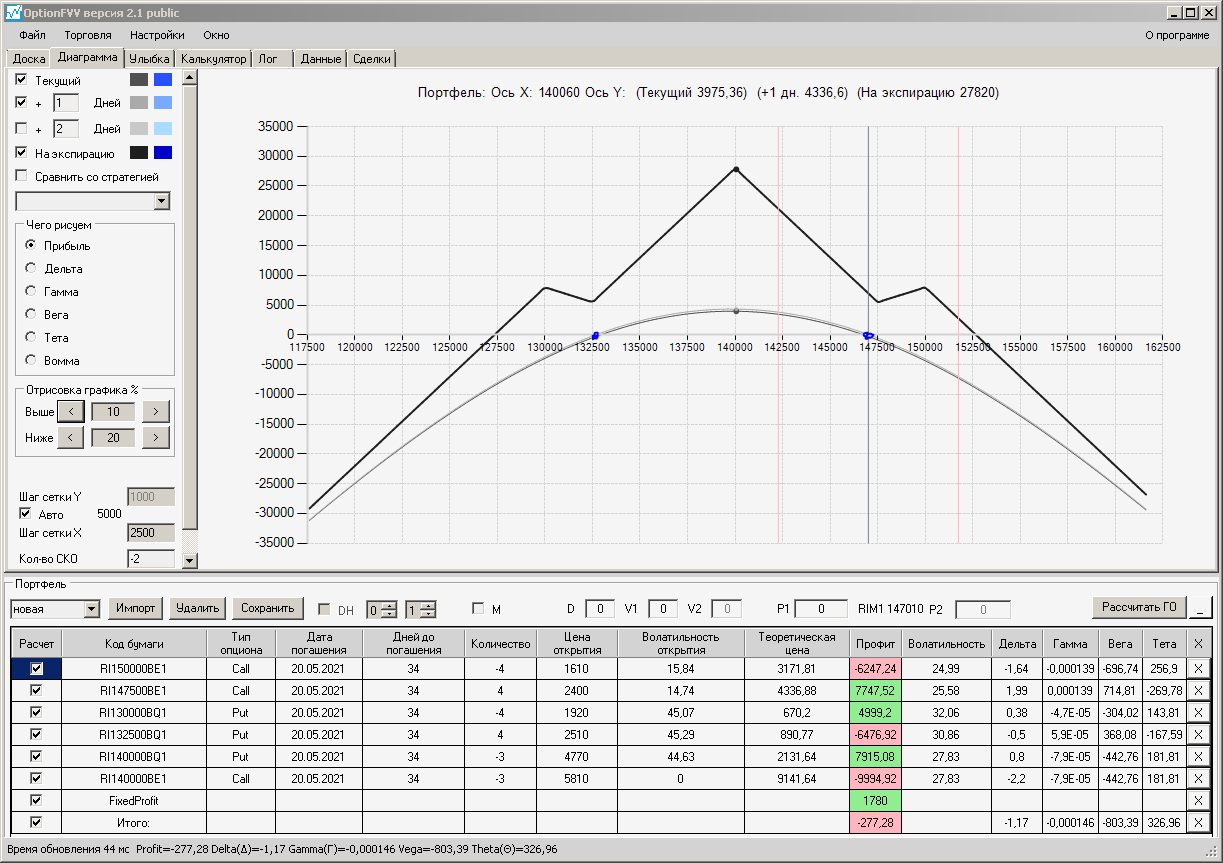Click the V1 input field
Screen dimensions: 1223x863
point(662,608)
